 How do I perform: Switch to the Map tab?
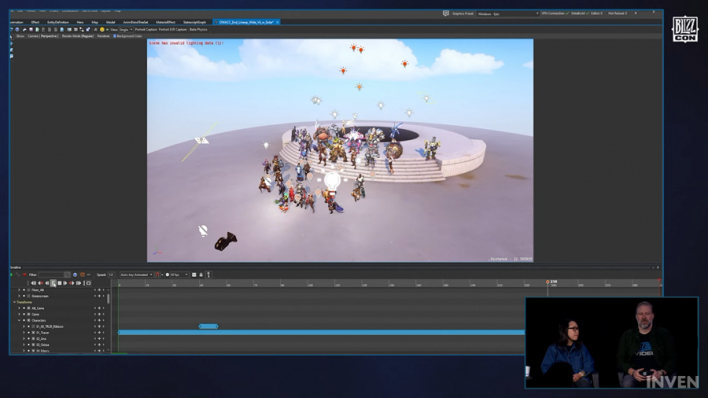pos(95,22)
